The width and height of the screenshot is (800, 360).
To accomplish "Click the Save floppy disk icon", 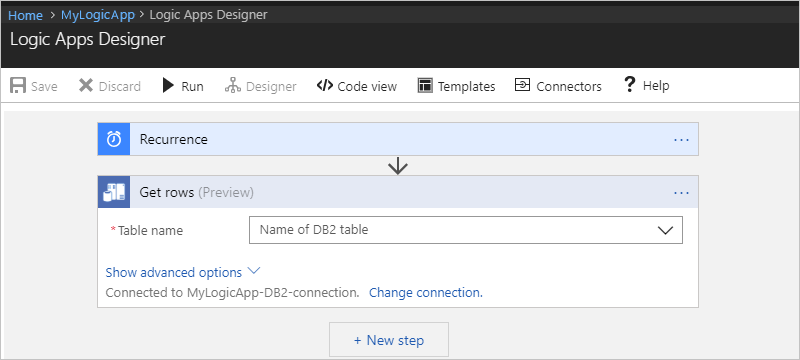I will [18, 86].
